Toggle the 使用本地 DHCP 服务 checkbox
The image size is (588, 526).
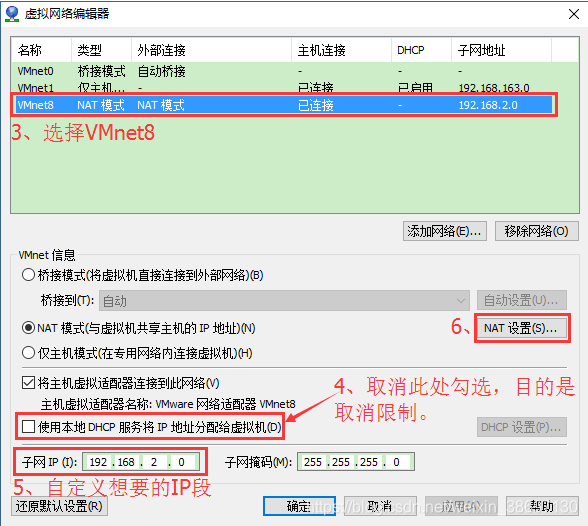(28, 427)
